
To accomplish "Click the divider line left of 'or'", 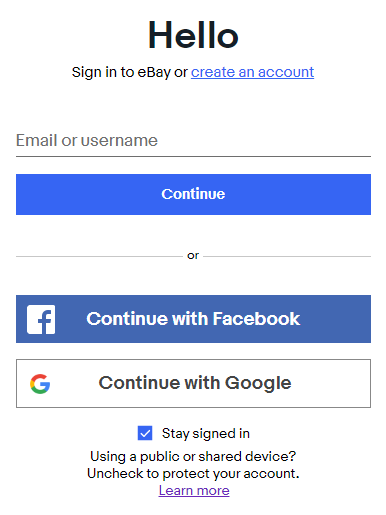I will [x=99, y=256].
